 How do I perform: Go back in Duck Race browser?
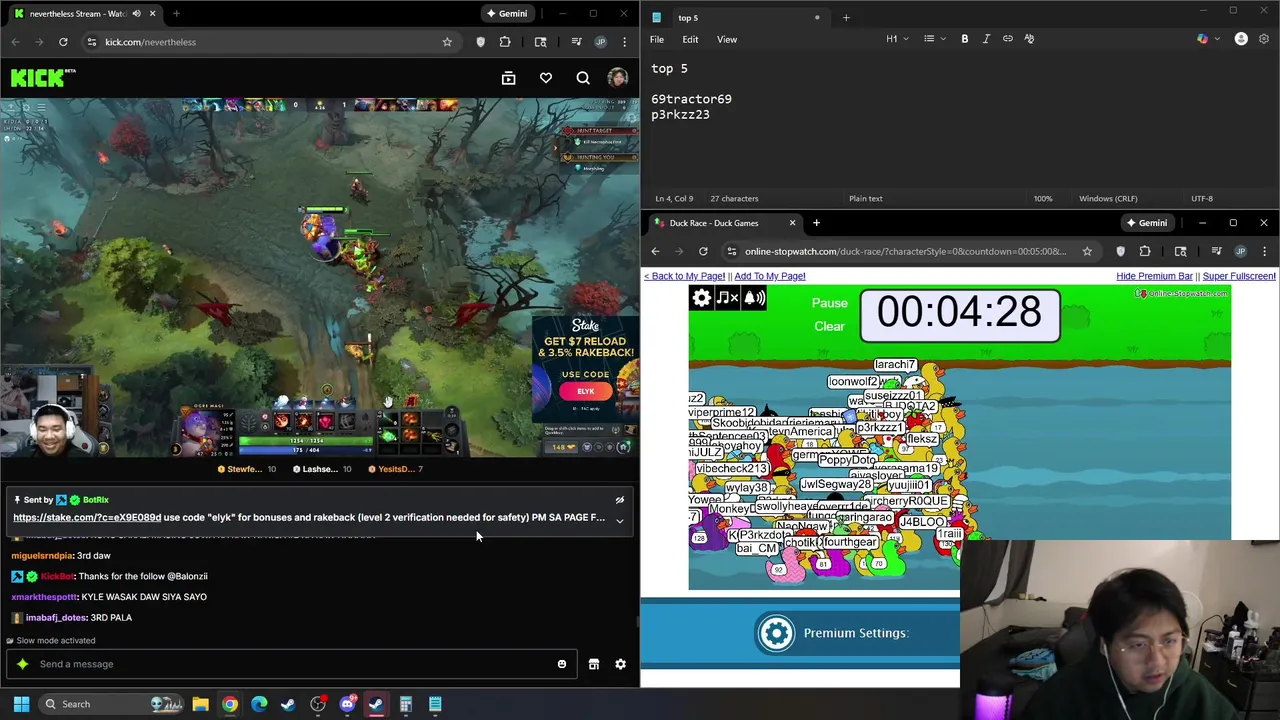(655, 251)
